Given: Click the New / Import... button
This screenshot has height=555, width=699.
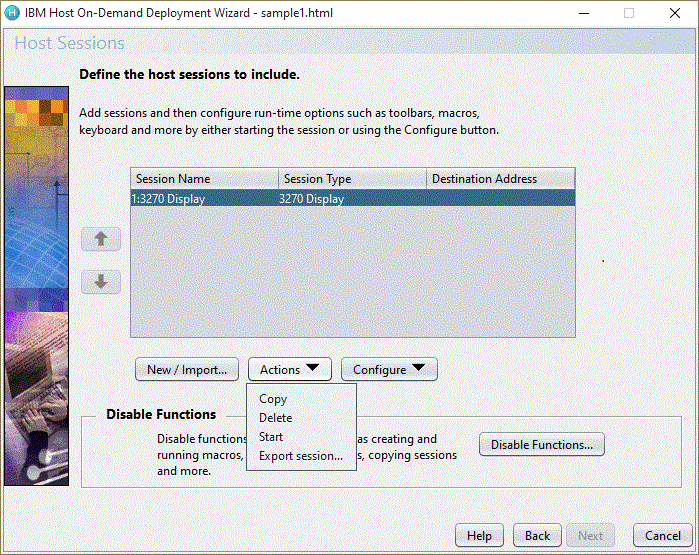Looking at the screenshot, I should point(187,369).
